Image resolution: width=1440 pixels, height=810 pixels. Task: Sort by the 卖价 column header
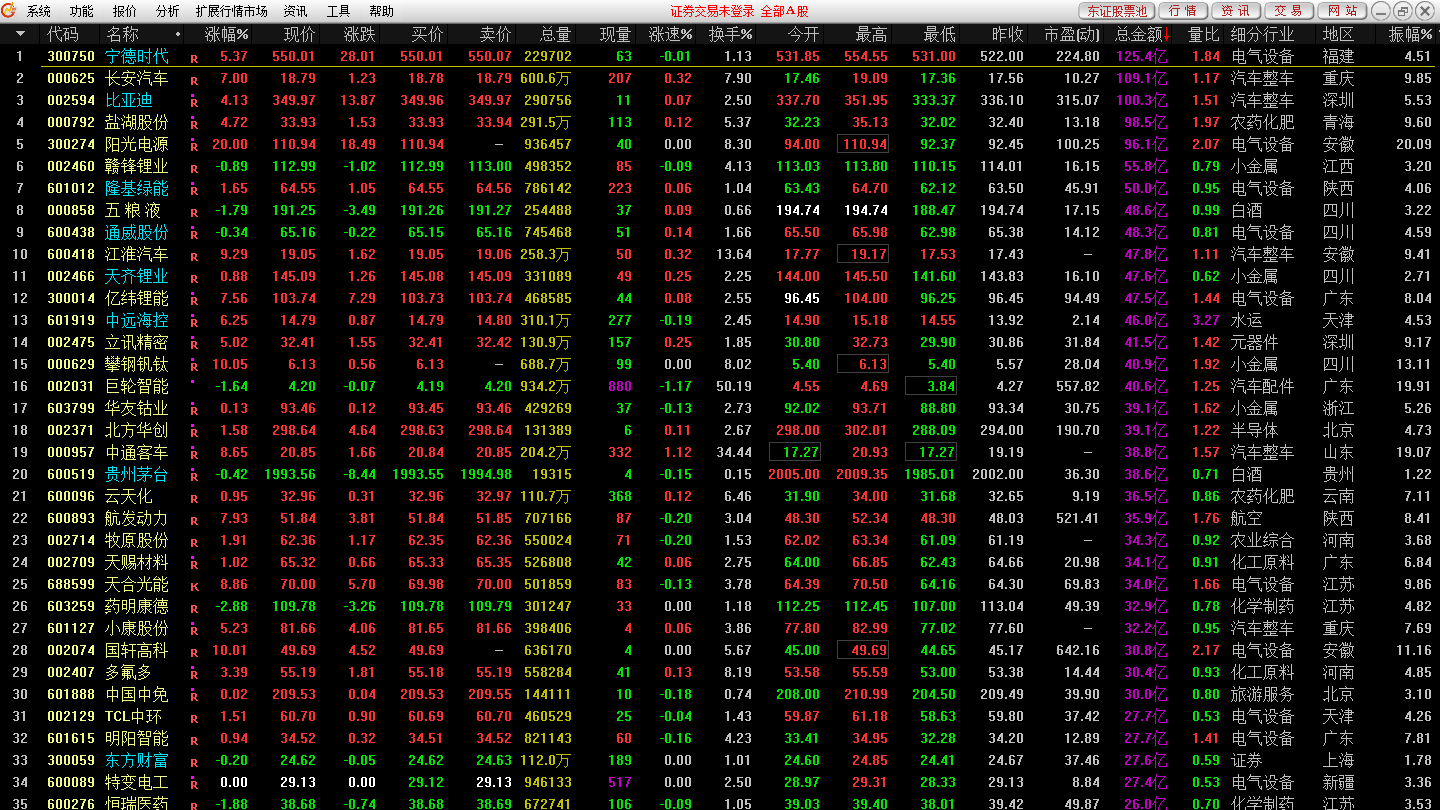[x=494, y=34]
